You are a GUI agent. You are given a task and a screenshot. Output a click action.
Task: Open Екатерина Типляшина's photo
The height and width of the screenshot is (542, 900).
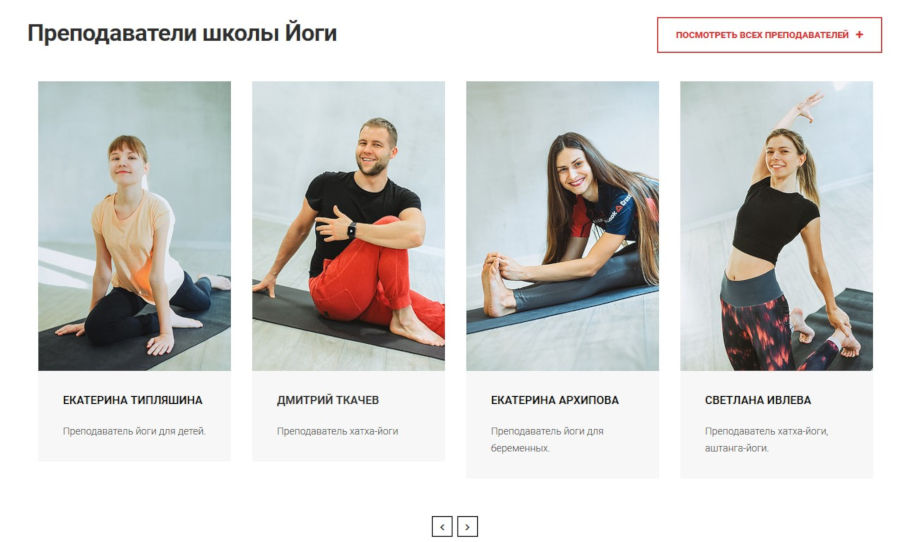click(x=134, y=226)
